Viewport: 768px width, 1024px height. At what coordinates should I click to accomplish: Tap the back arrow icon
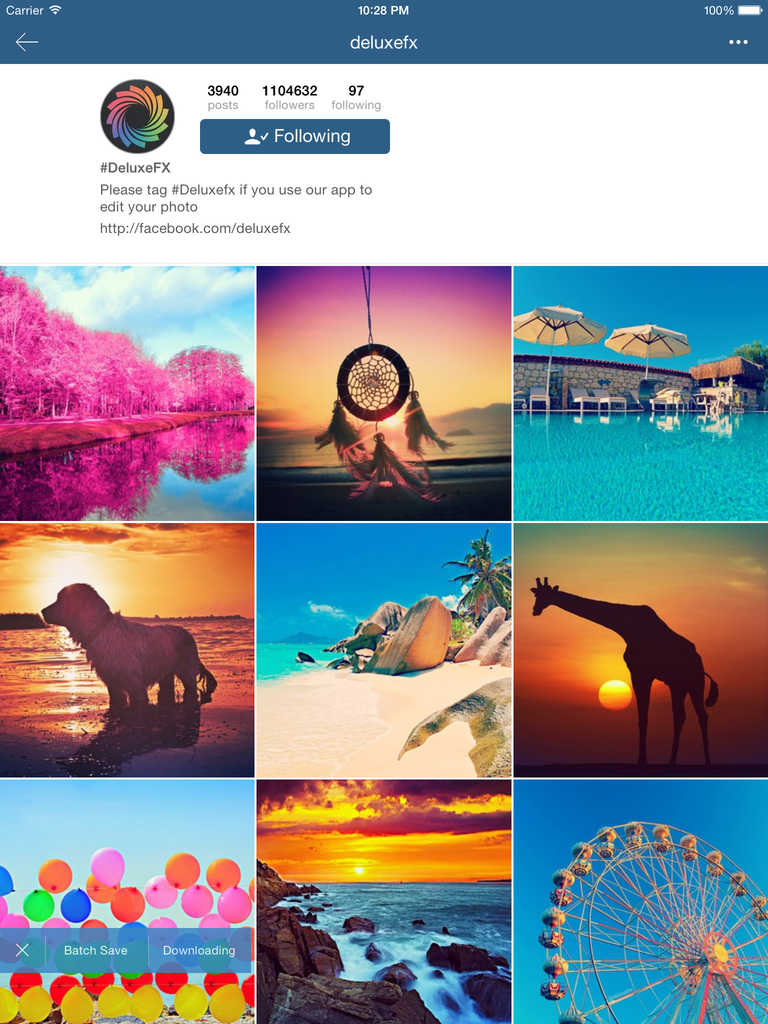pyautogui.click(x=27, y=42)
